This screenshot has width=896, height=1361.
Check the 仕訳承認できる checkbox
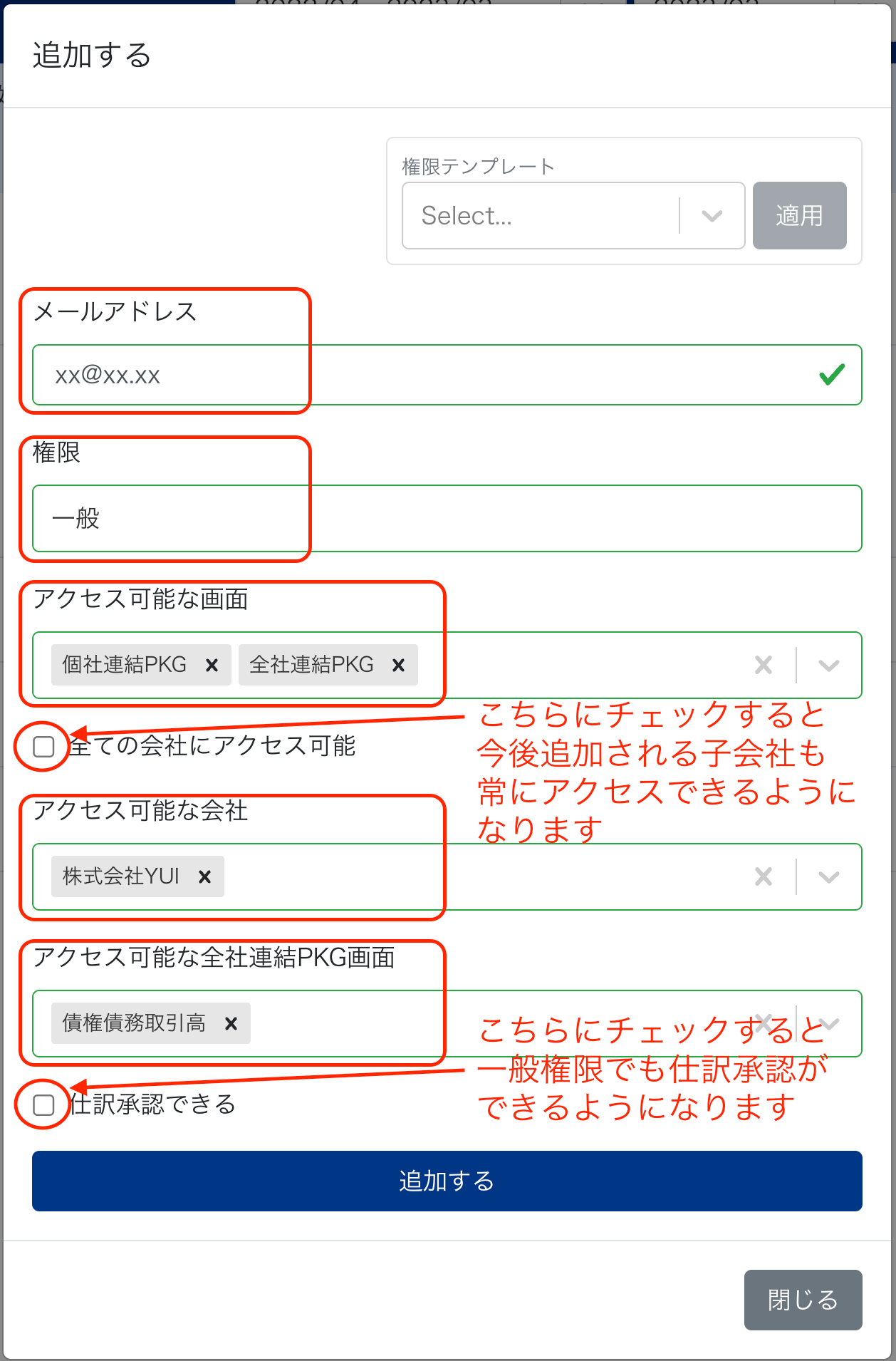tap(44, 1105)
